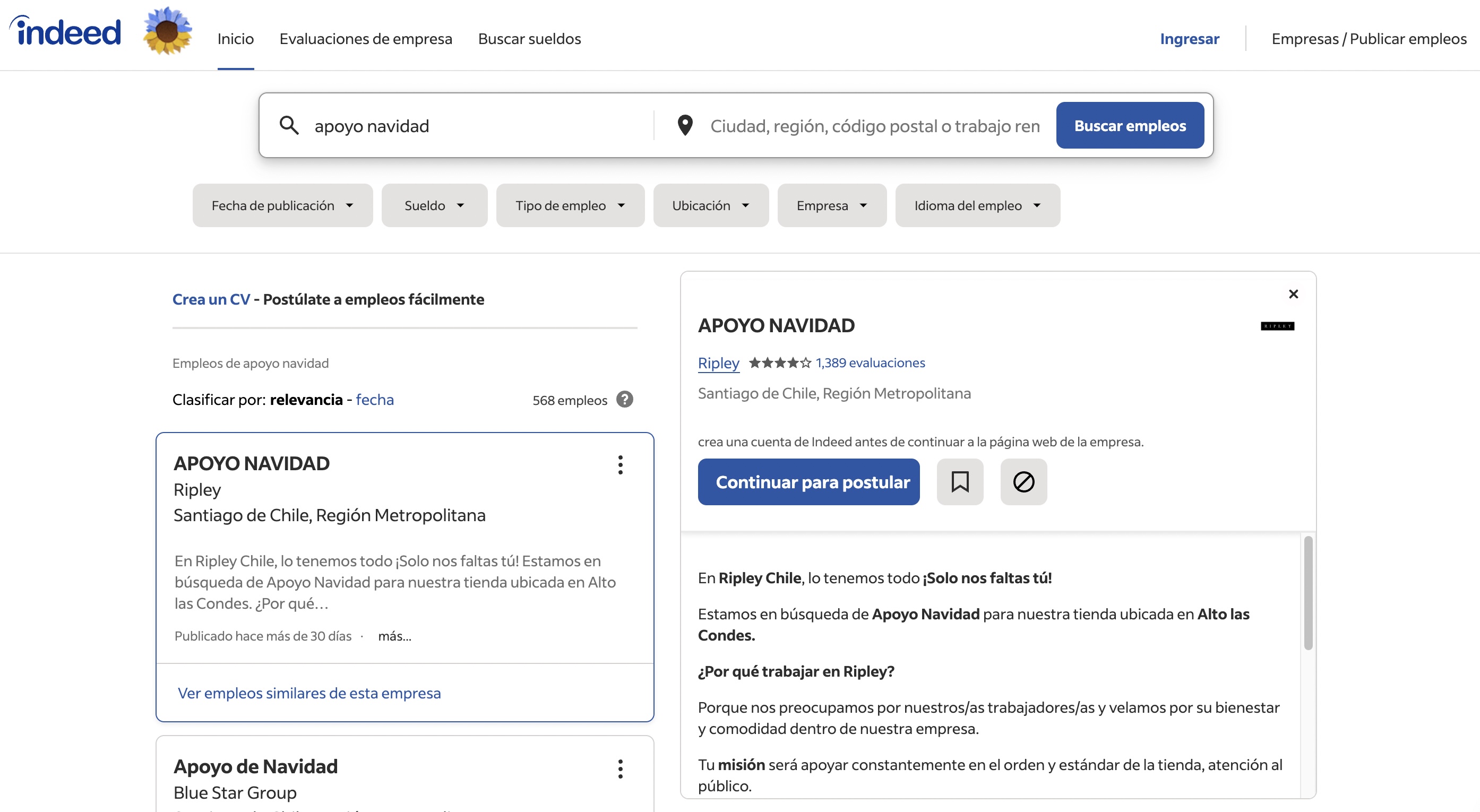Sort results by fecha
1480x812 pixels.
(x=375, y=399)
